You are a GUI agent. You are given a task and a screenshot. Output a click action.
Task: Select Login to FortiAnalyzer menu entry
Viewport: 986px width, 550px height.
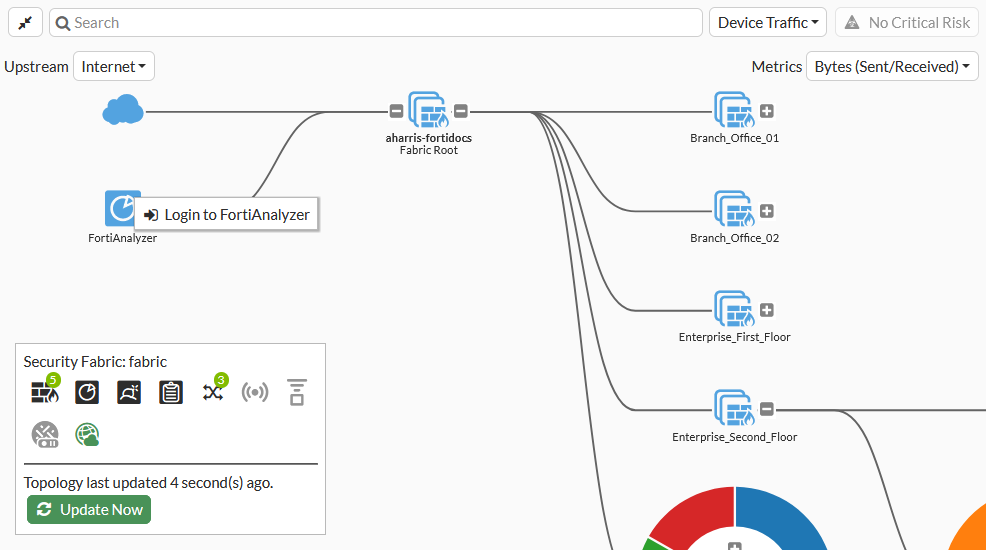pyautogui.click(x=227, y=214)
